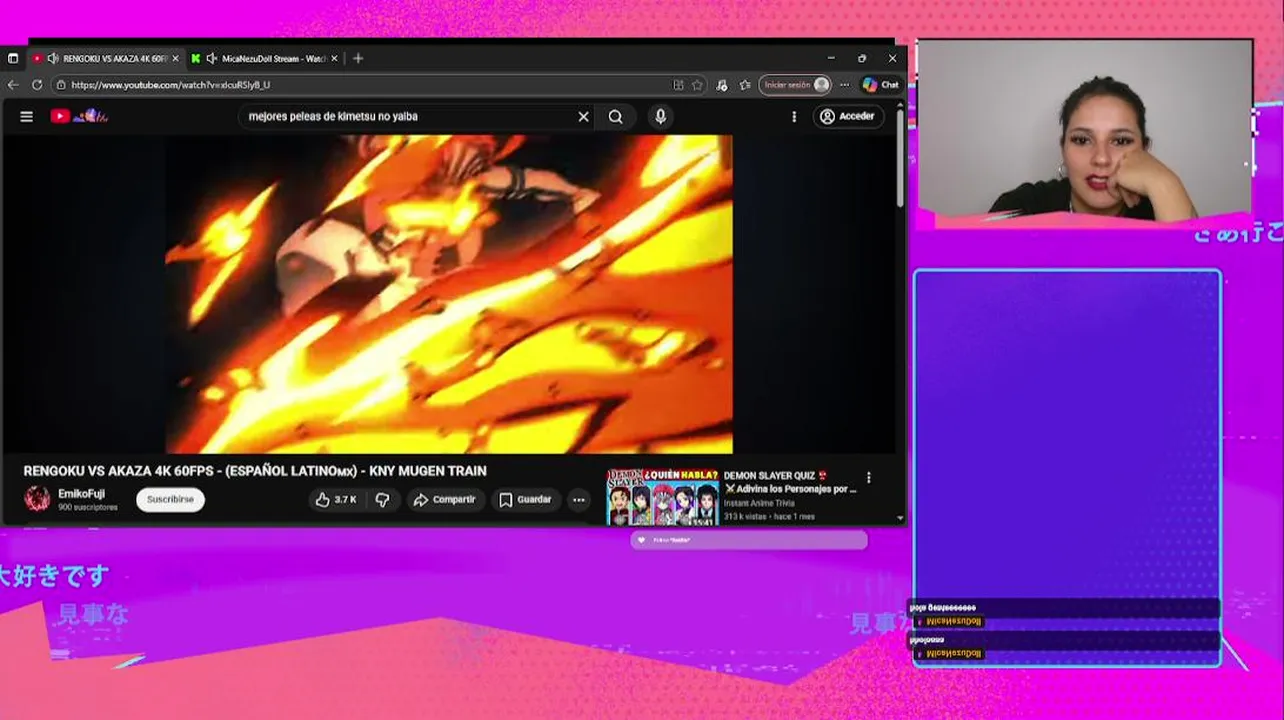Maximize the browser window
Viewport: 1284px width, 720px height.
coord(862,58)
